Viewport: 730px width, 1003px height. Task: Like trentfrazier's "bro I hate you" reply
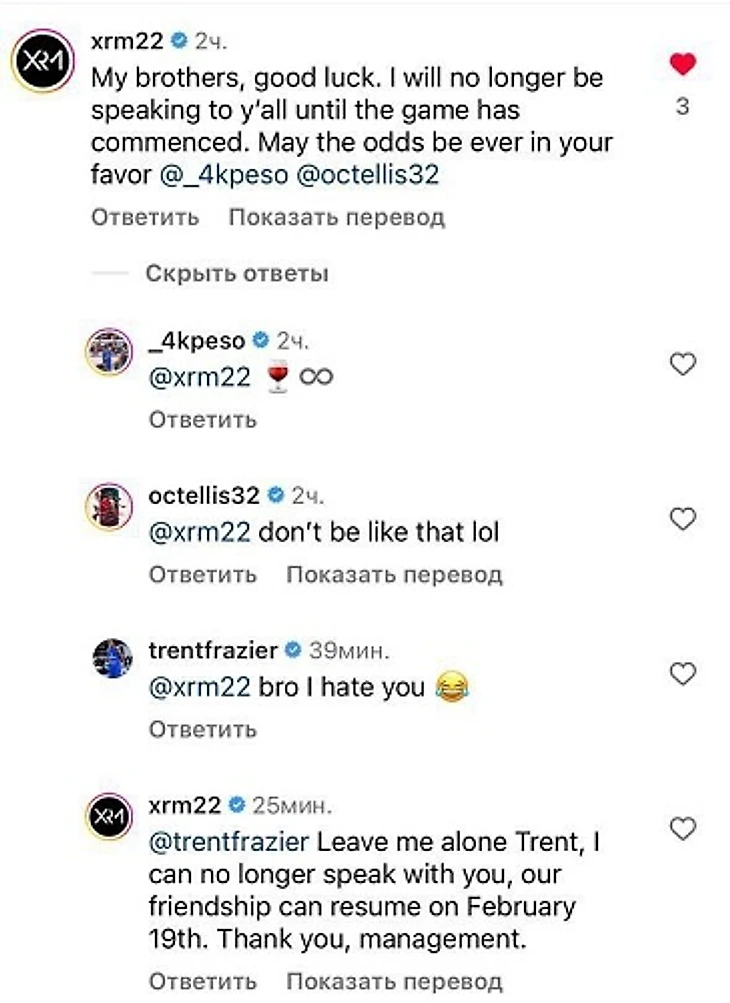coord(682,674)
